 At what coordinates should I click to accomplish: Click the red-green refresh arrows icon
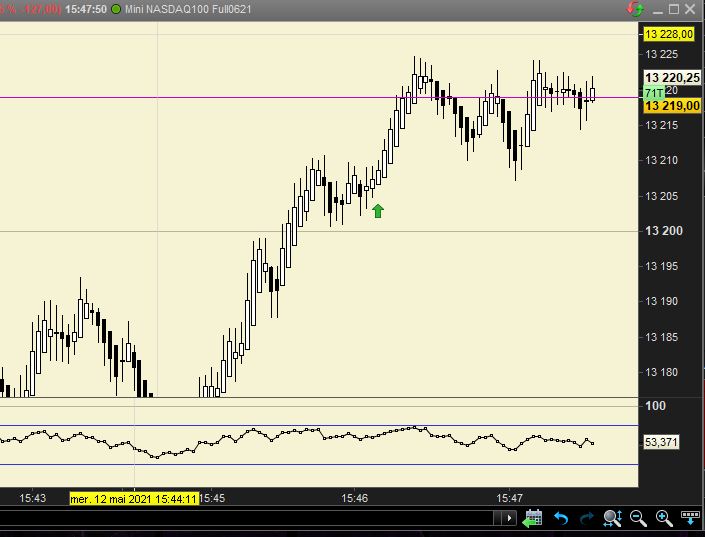pyautogui.click(x=636, y=9)
